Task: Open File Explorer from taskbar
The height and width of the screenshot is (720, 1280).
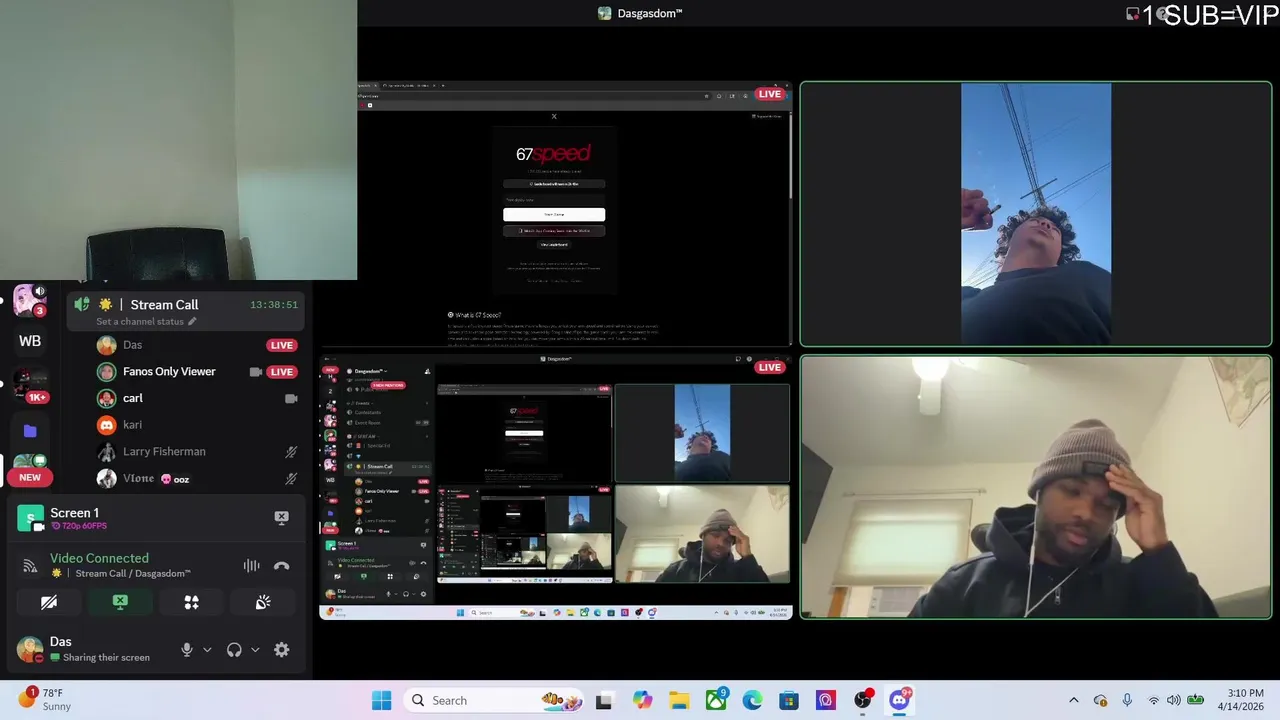Action: 679,701
